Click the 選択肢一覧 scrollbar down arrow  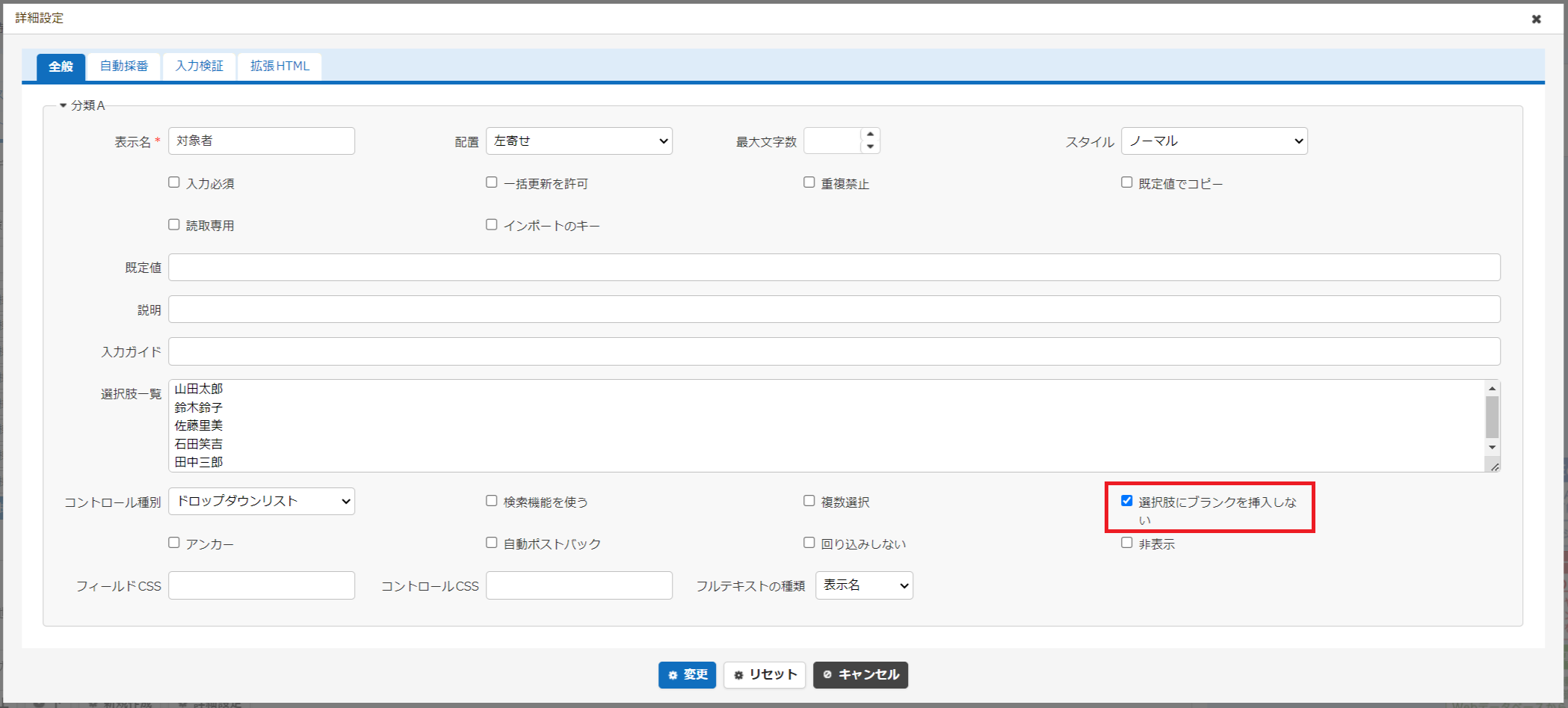click(x=1492, y=447)
